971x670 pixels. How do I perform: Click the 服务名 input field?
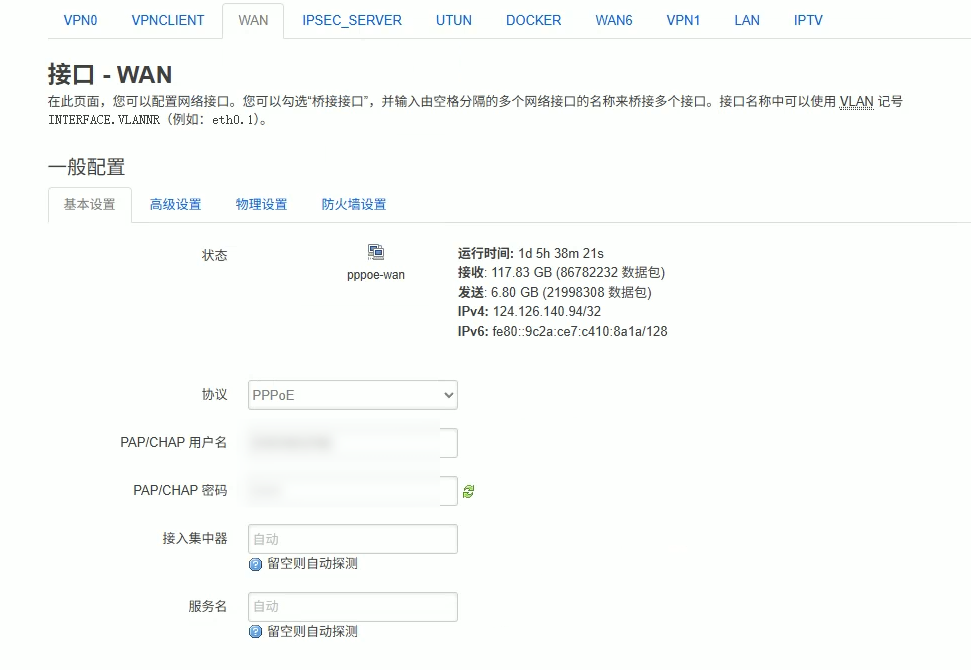[352, 606]
